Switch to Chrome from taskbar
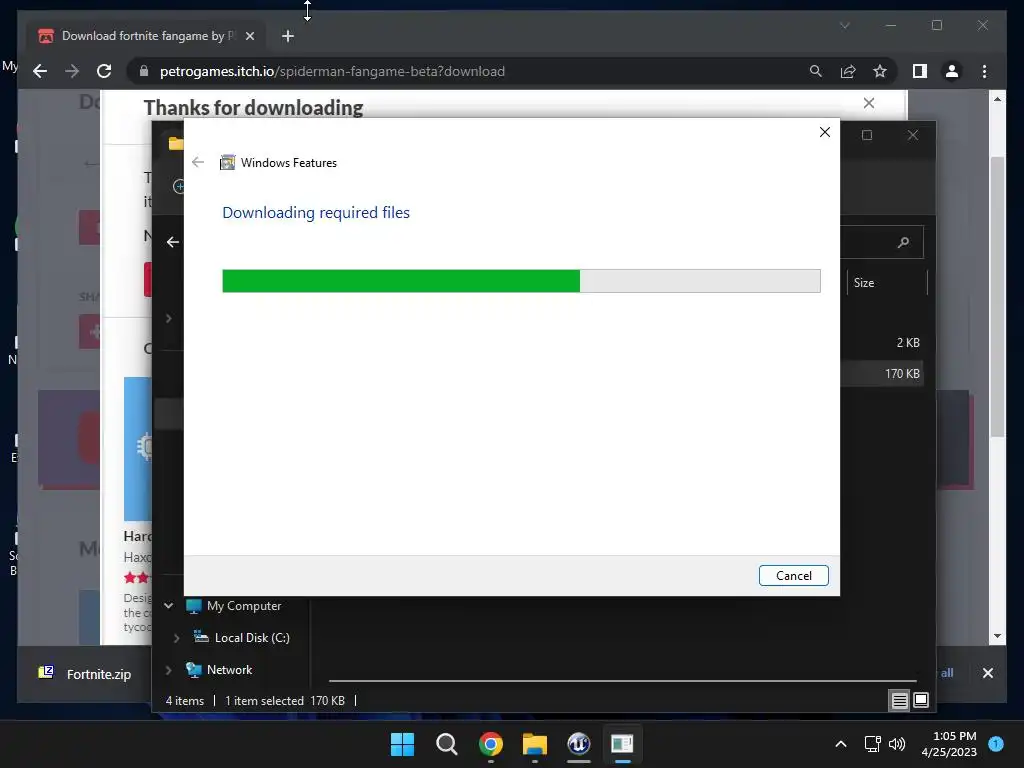Screen dimensions: 1024x768 [x=490, y=744]
